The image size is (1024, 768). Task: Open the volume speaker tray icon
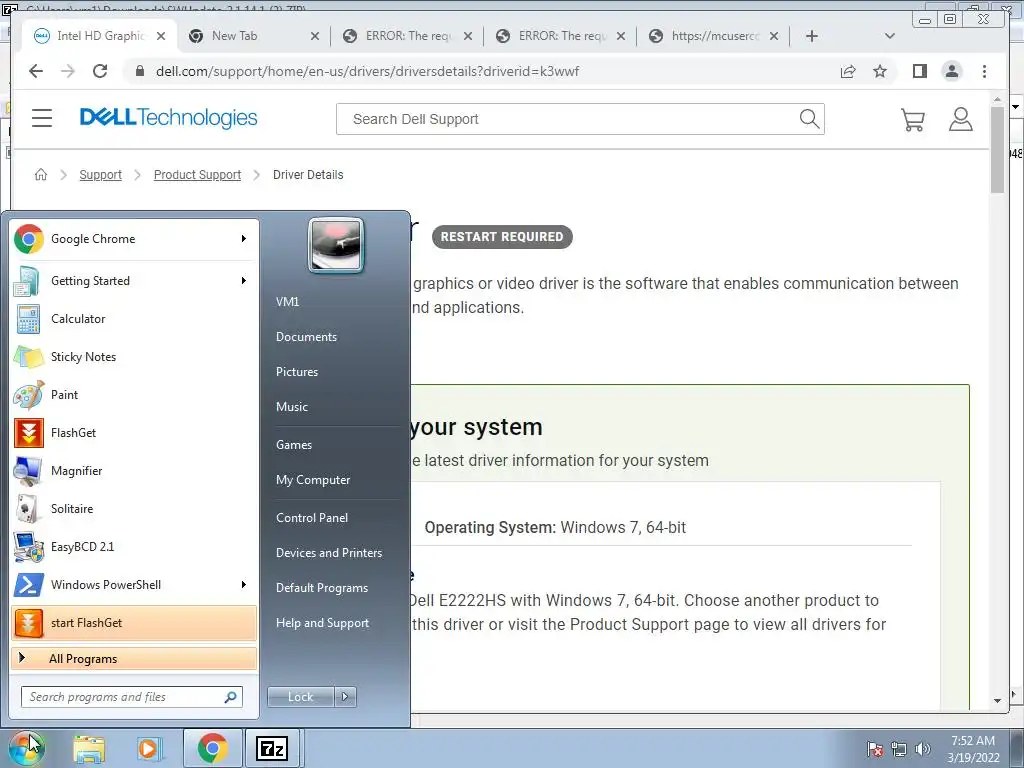(923, 750)
